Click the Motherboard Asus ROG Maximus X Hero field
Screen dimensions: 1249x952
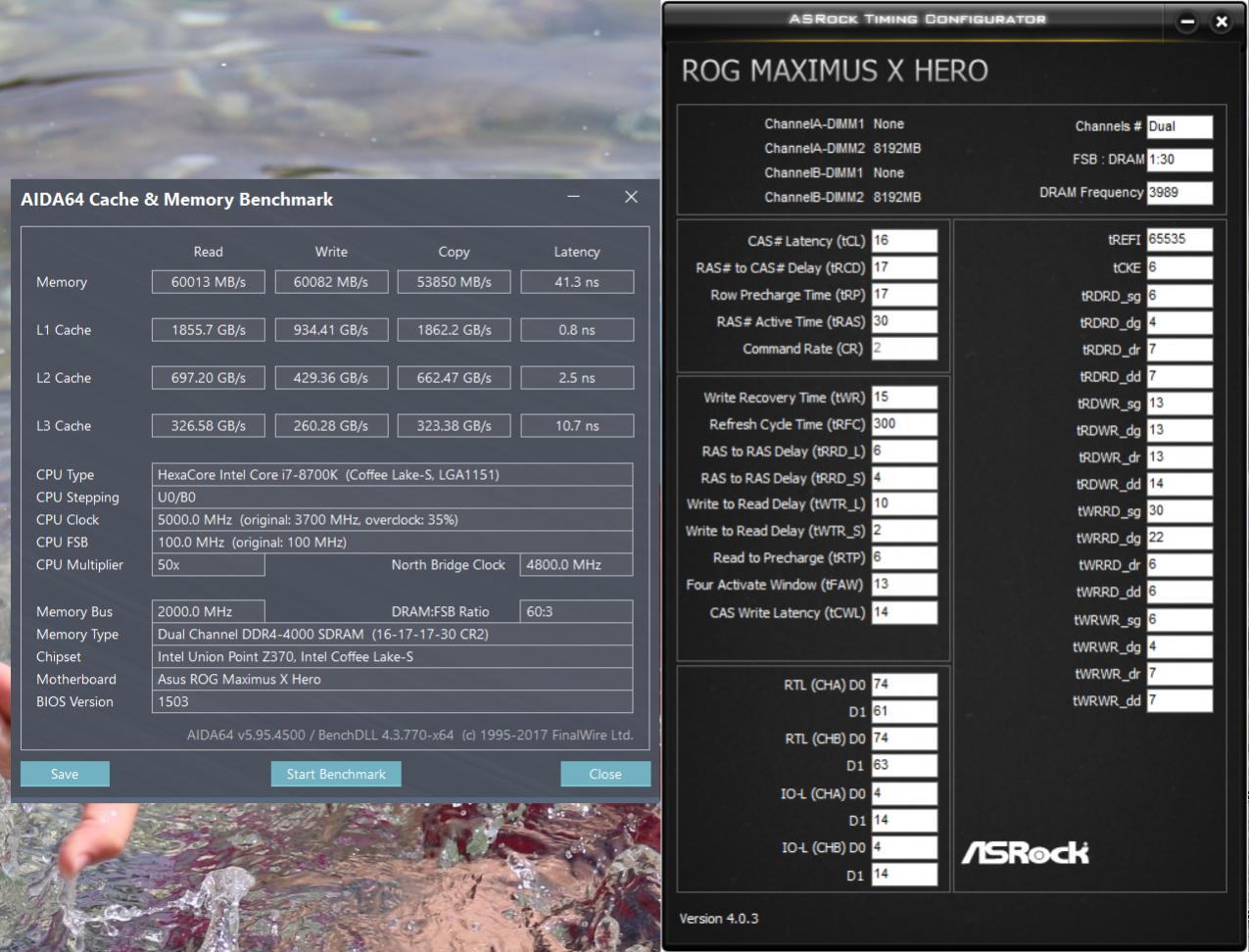coord(392,680)
